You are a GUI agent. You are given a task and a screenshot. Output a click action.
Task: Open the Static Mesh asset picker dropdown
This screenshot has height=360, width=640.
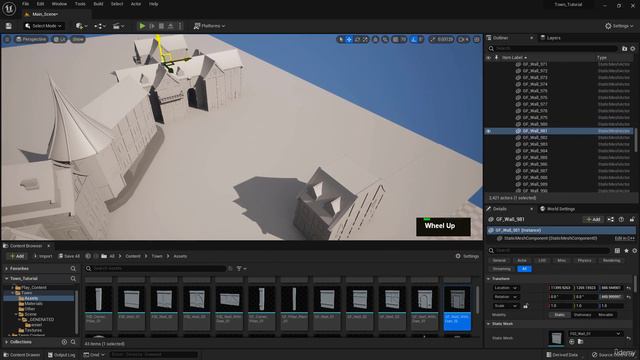[x=595, y=333]
